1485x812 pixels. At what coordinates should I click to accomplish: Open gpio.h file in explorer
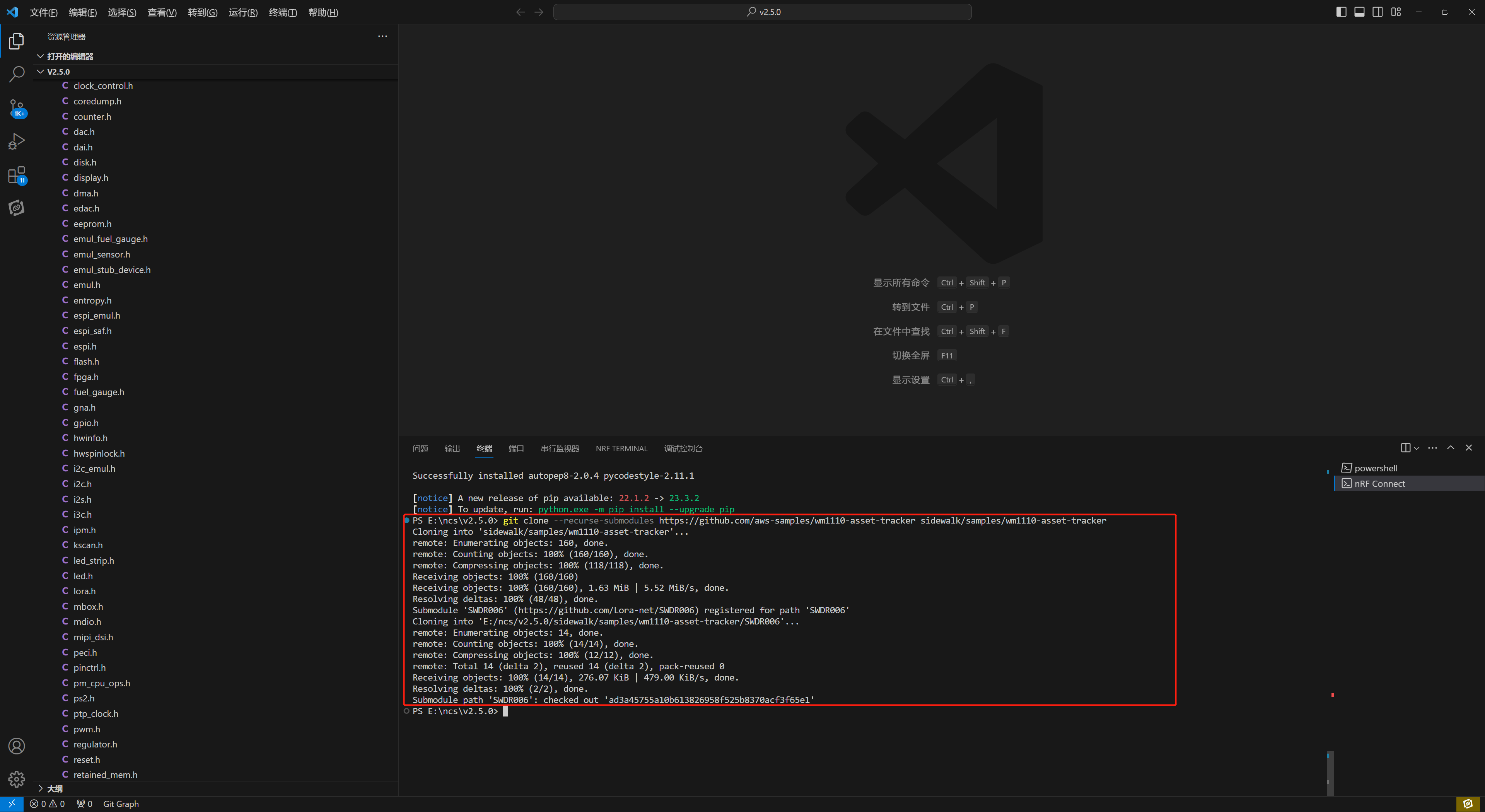pos(216,423)
